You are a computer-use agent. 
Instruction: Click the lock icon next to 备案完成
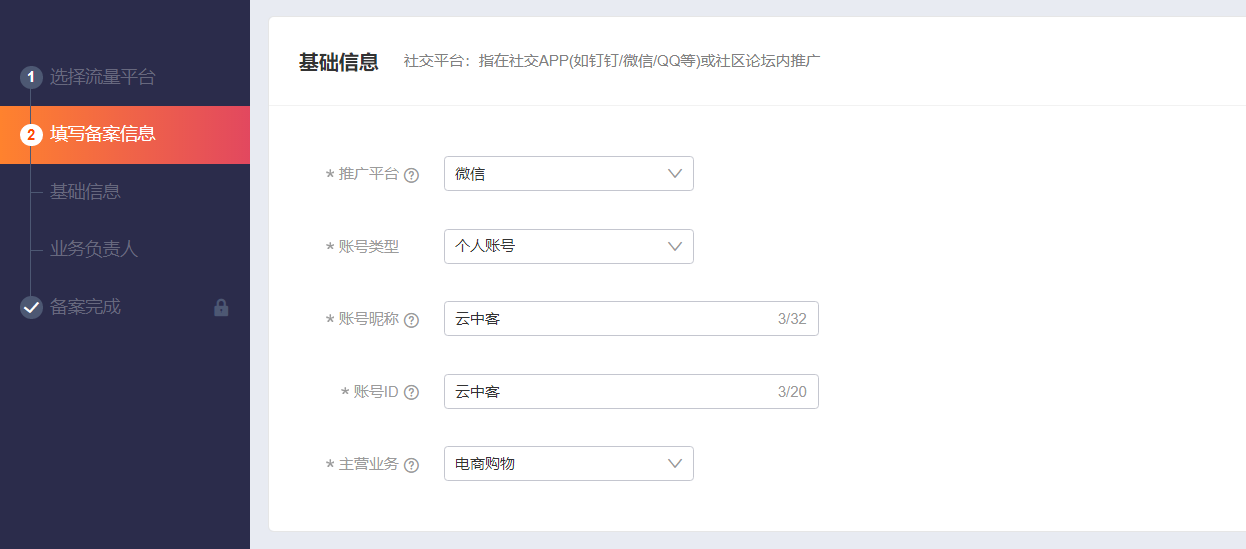click(x=221, y=308)
